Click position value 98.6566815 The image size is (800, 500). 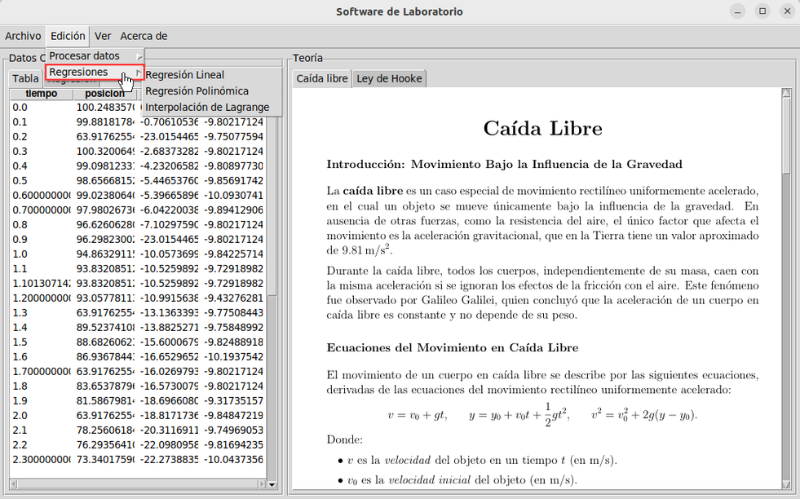pos(106,181)
